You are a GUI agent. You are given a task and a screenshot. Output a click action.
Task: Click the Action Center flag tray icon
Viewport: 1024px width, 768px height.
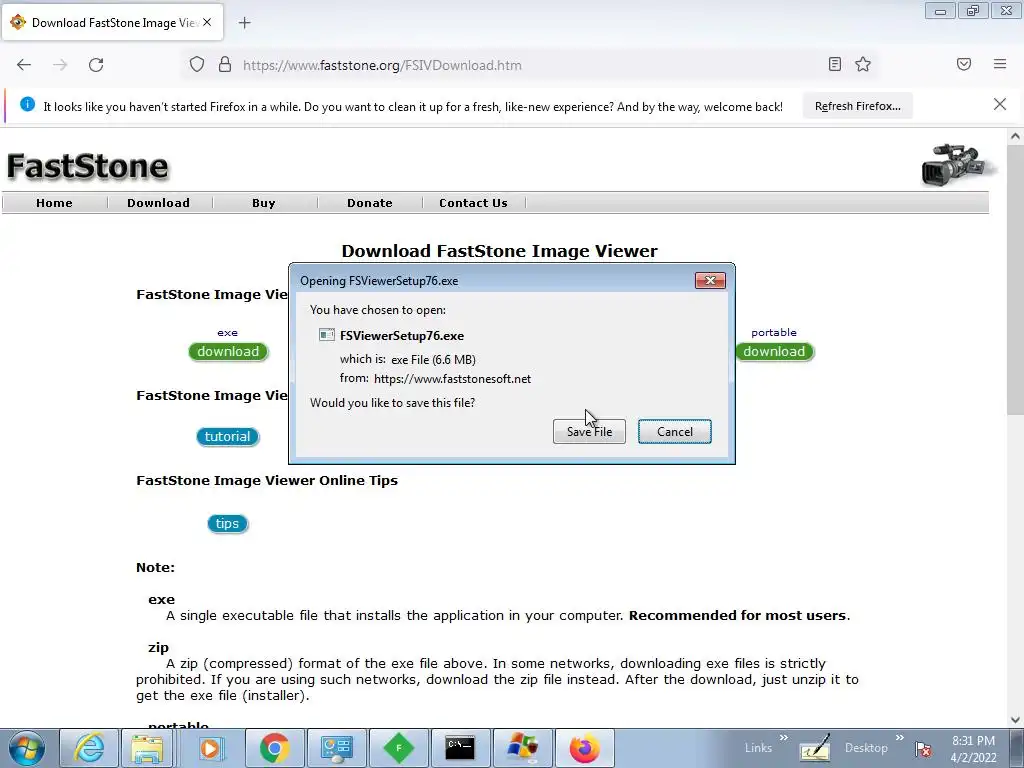tap(923, 749)
